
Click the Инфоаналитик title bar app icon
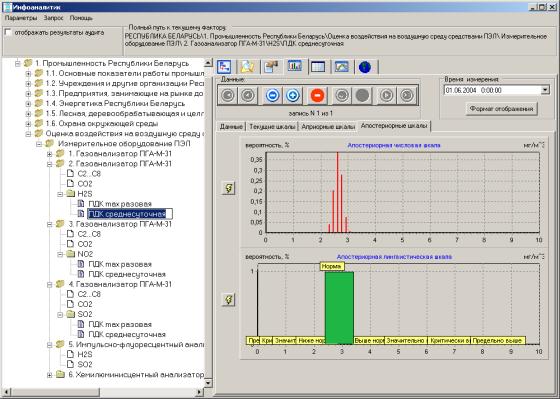coord(7,7)
